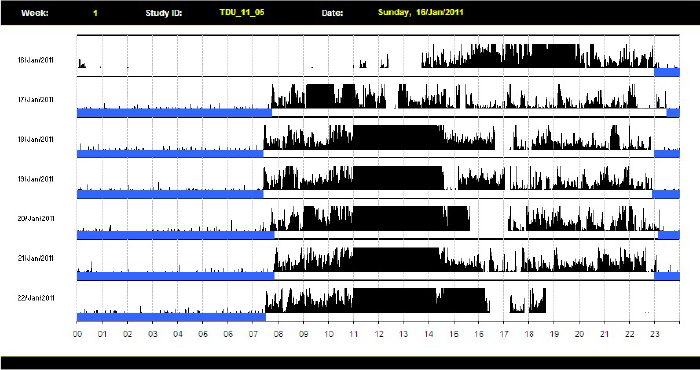700x370 pixels.
Task: Select the 20/Jan/2011 row label
Action: 36,219
